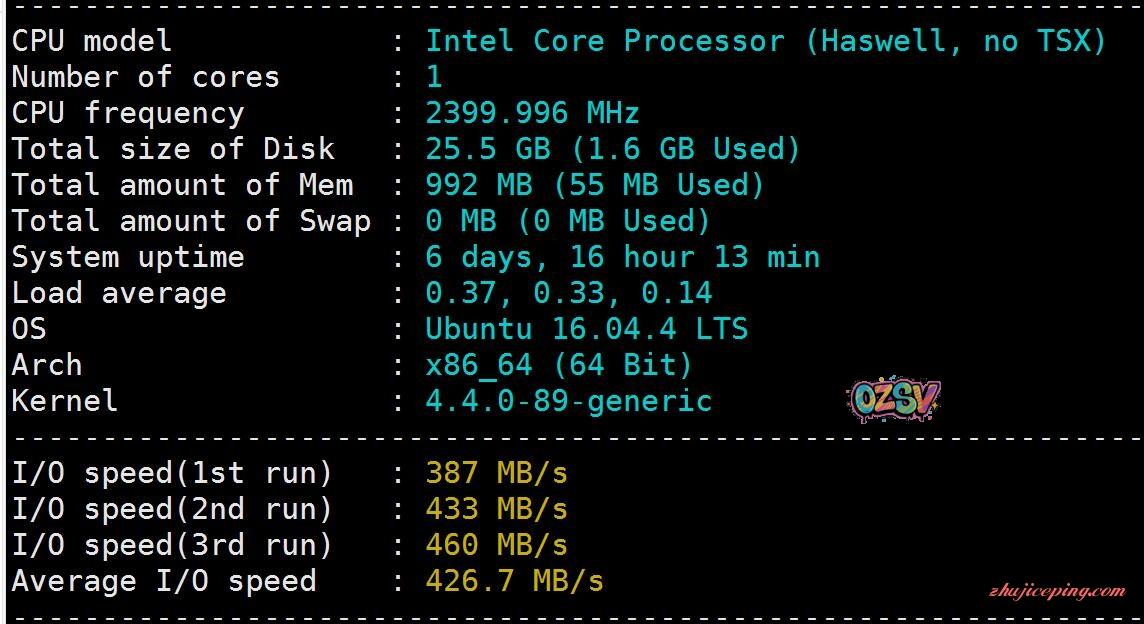This screenshot has width=1144, height=624.
Task: Click the Ubuntu 16.04.4 LTS text
Action: (x=586, y=329)
